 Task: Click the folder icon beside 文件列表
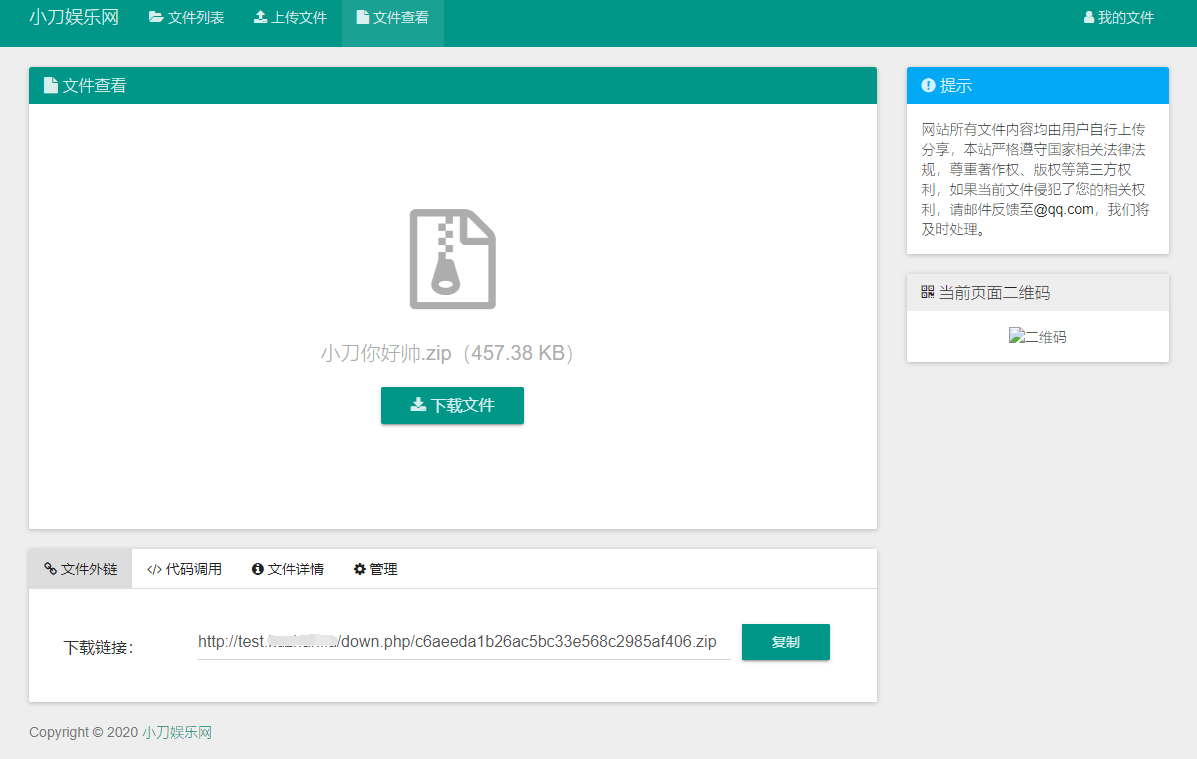(x=156, y=17)
